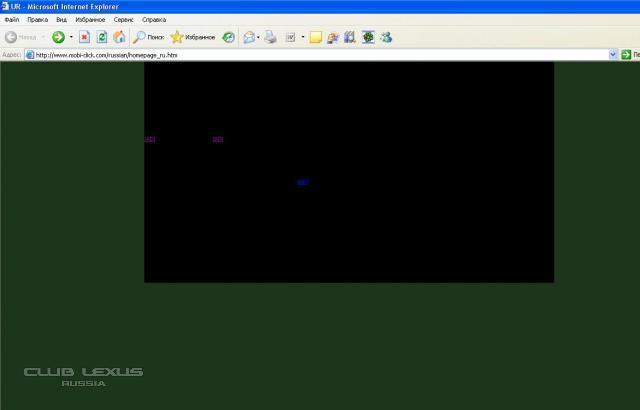Click the address bar URL field
This screenshot has height=410, width=640.
pyautogui.click(x=300, y=55)
